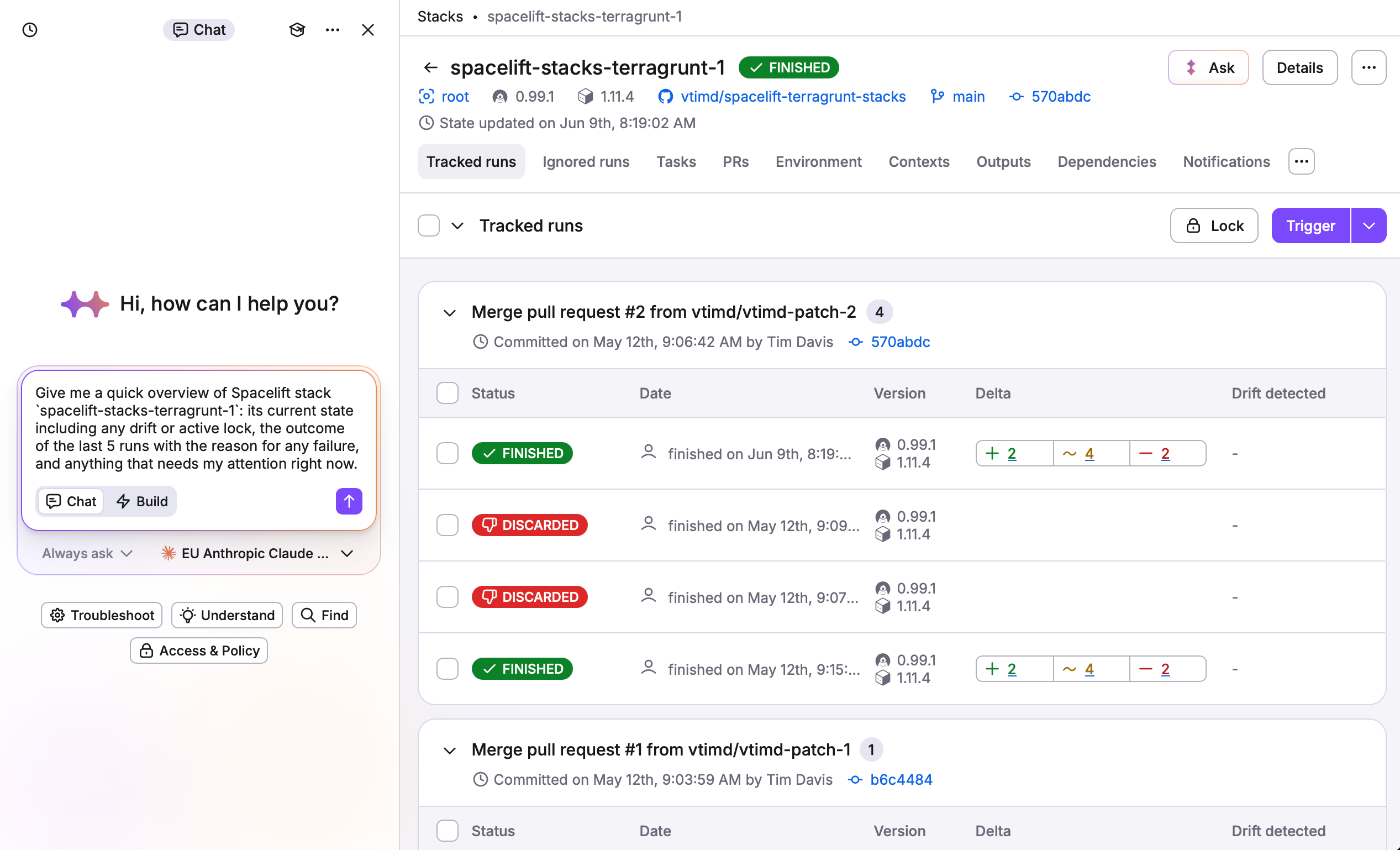This screenshot has height=850, width=1400.
Task: Click the Ask AI button
Action: click(1208, 67)
